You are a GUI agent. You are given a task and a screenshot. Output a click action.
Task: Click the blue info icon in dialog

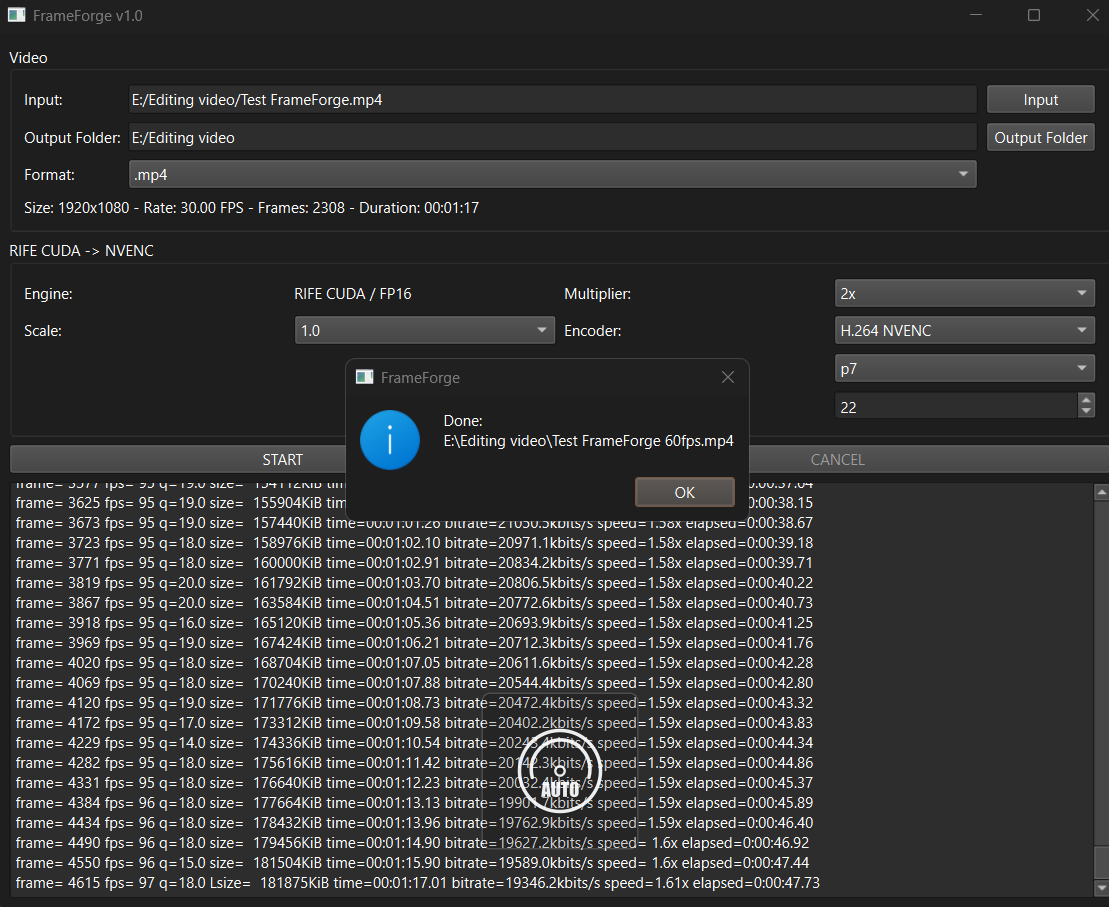point(390,439)
